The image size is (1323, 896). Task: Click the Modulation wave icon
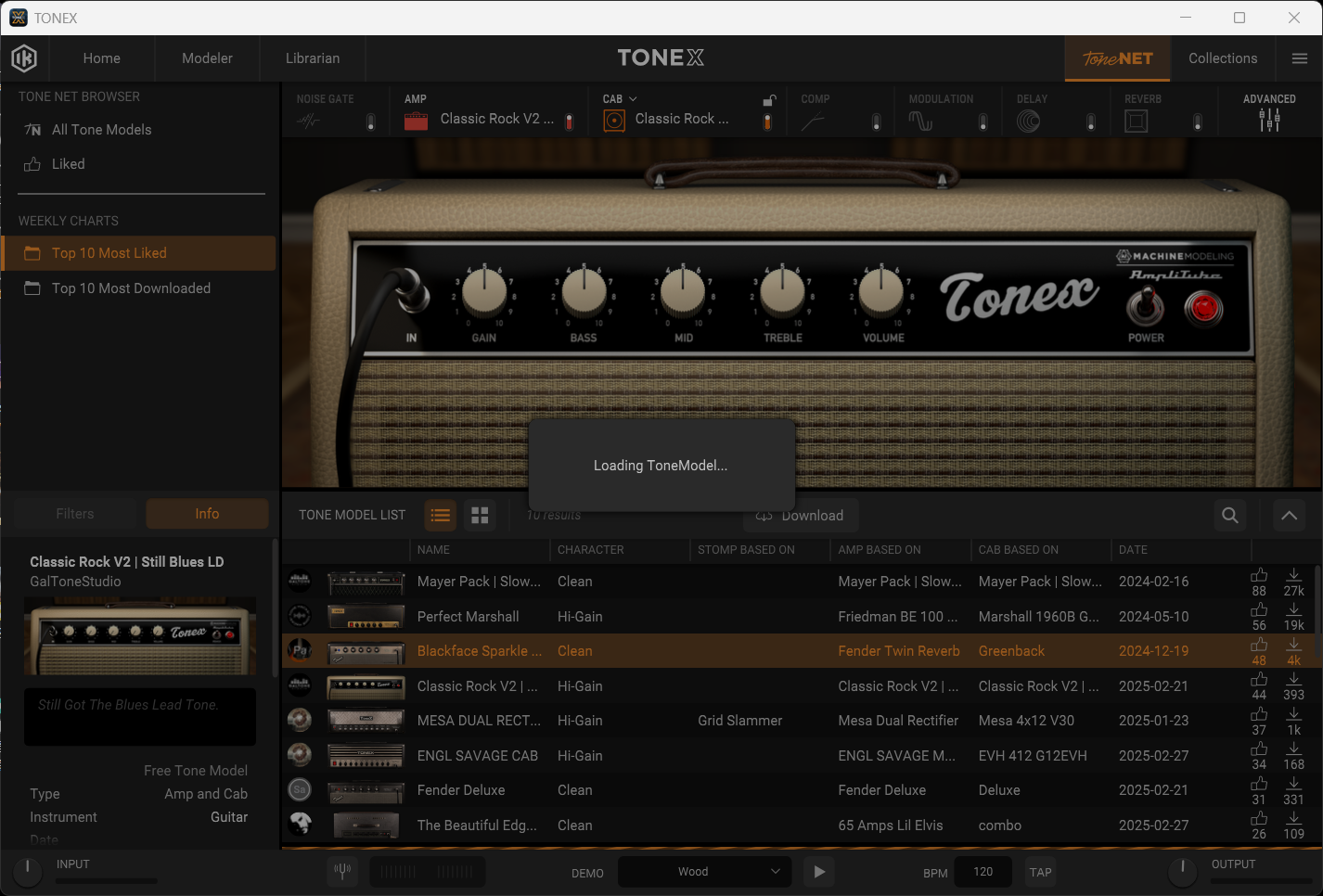(x=920, y=121)
